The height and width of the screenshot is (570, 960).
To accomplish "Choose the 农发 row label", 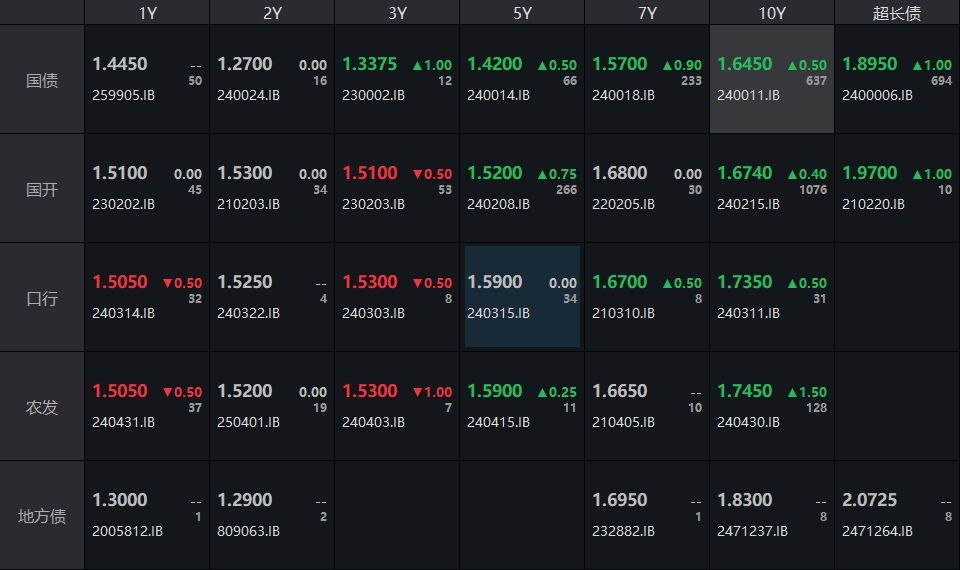I will pyautogui.click(x=42, y=407).
